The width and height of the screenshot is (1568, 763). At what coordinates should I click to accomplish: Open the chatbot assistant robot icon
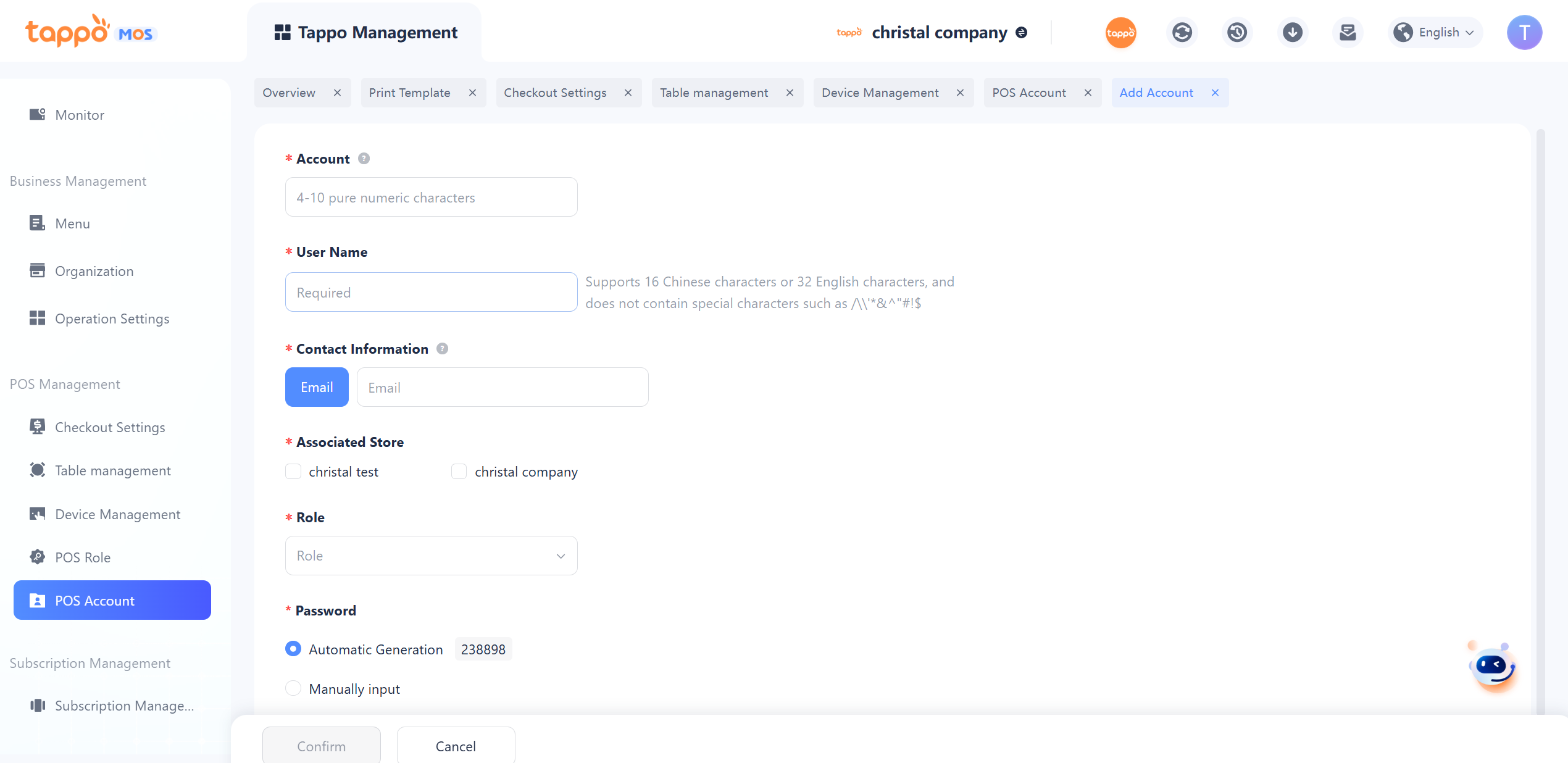click(x=1493, y=667)
